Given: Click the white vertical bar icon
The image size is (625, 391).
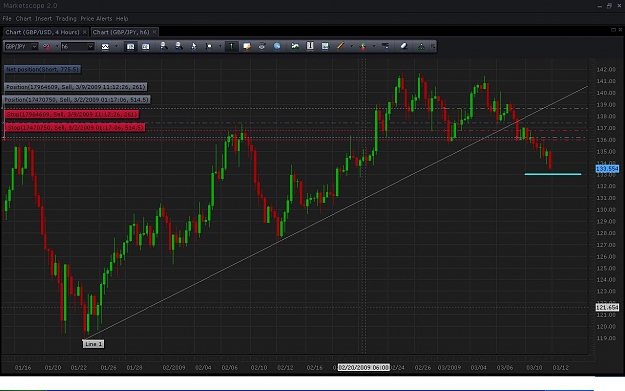Looking at the screenshot, I should (310, 46).
